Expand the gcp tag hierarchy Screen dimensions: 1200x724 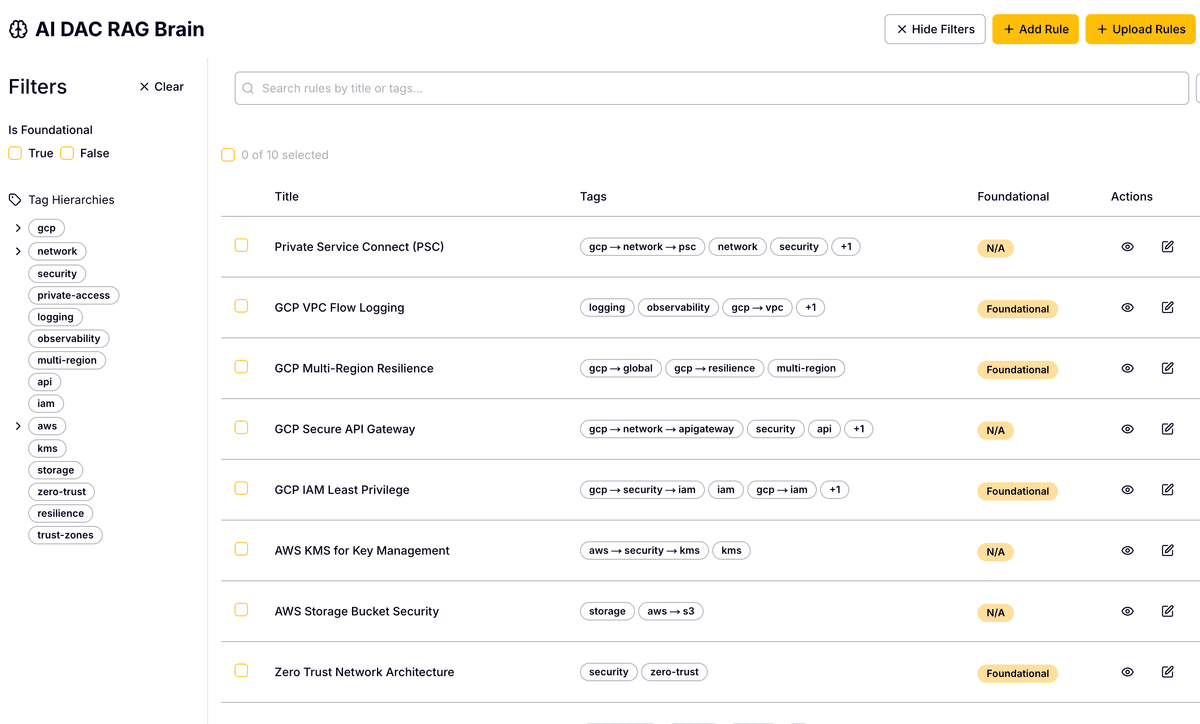point(17,227)
